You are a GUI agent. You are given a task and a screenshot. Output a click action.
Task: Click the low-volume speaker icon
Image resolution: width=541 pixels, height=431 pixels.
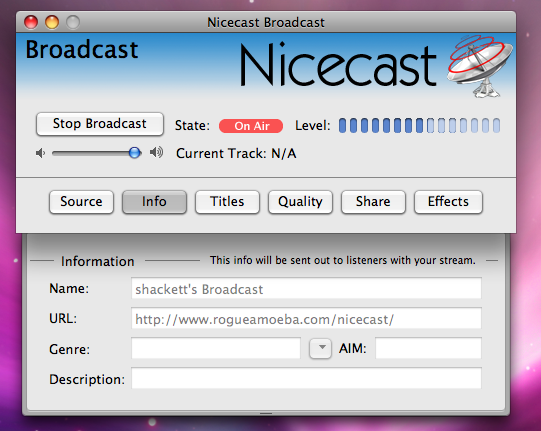40,153
